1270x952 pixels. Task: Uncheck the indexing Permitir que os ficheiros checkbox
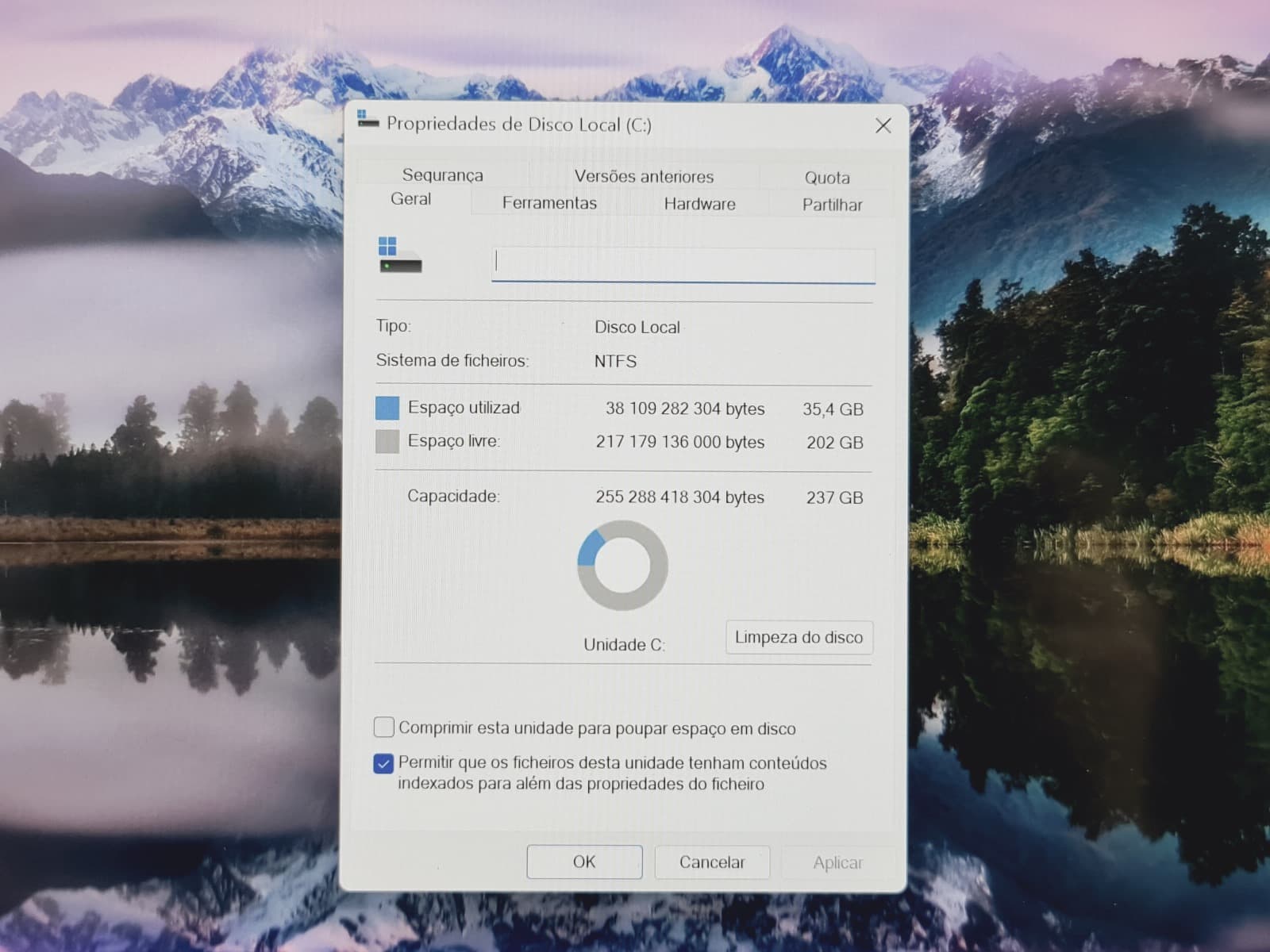(383, 763)
